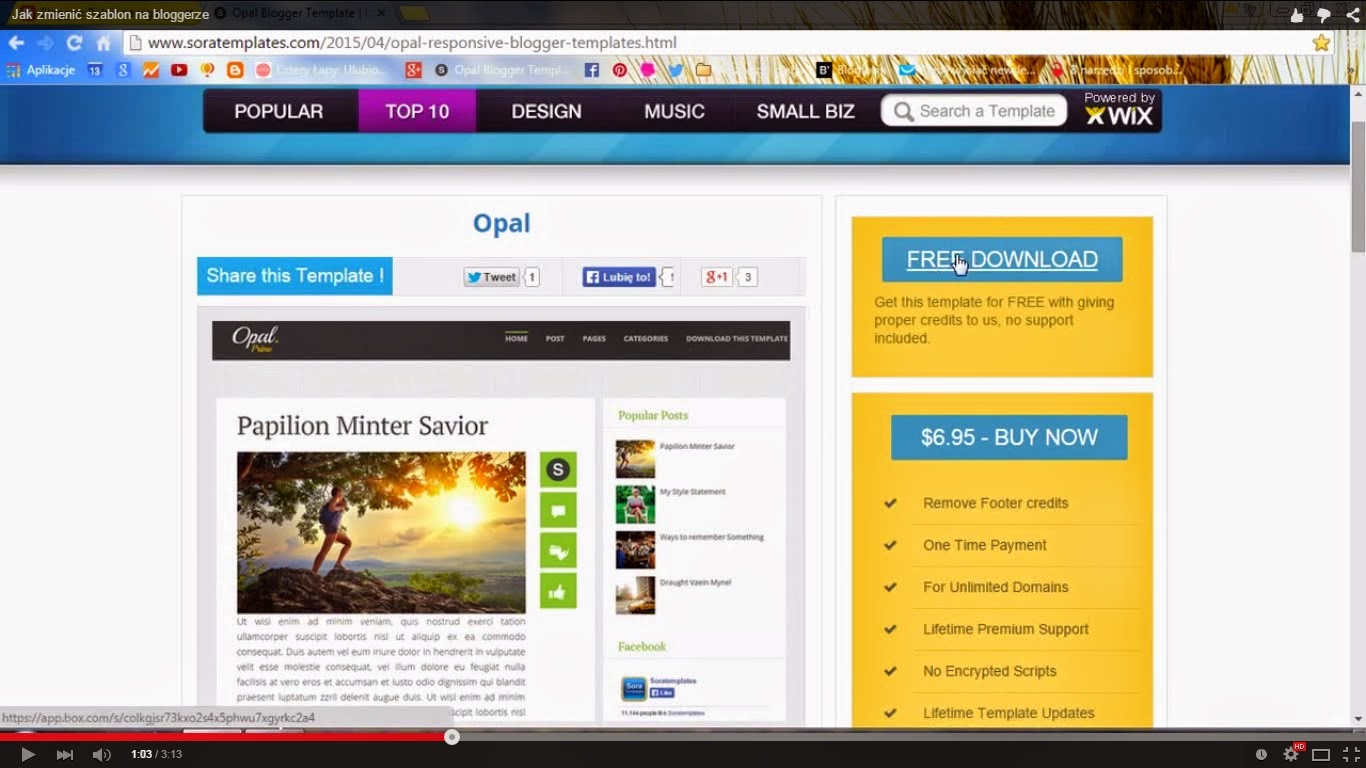Dislike the video with thumbs down
The width and height of the screenshot is (1366, 768).
coord(1323,15)
